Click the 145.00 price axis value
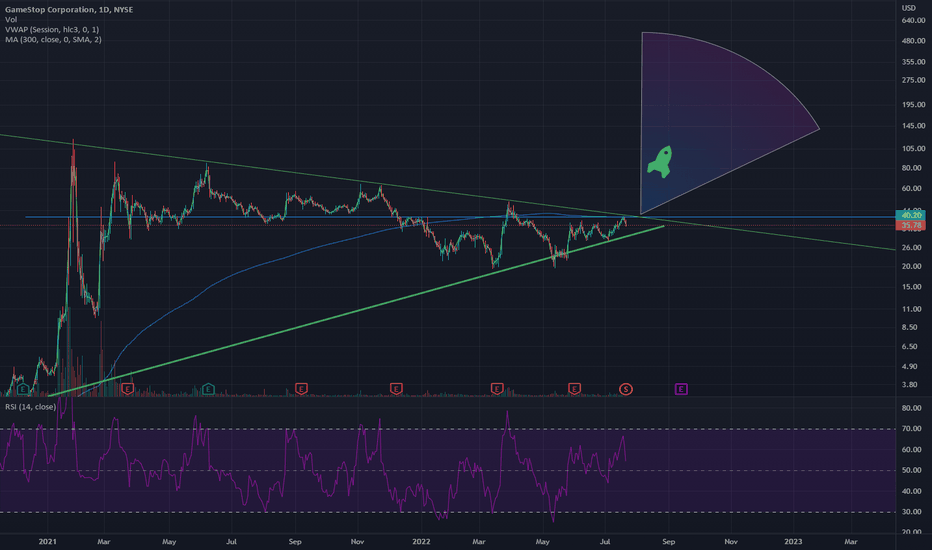 [914, 126]
